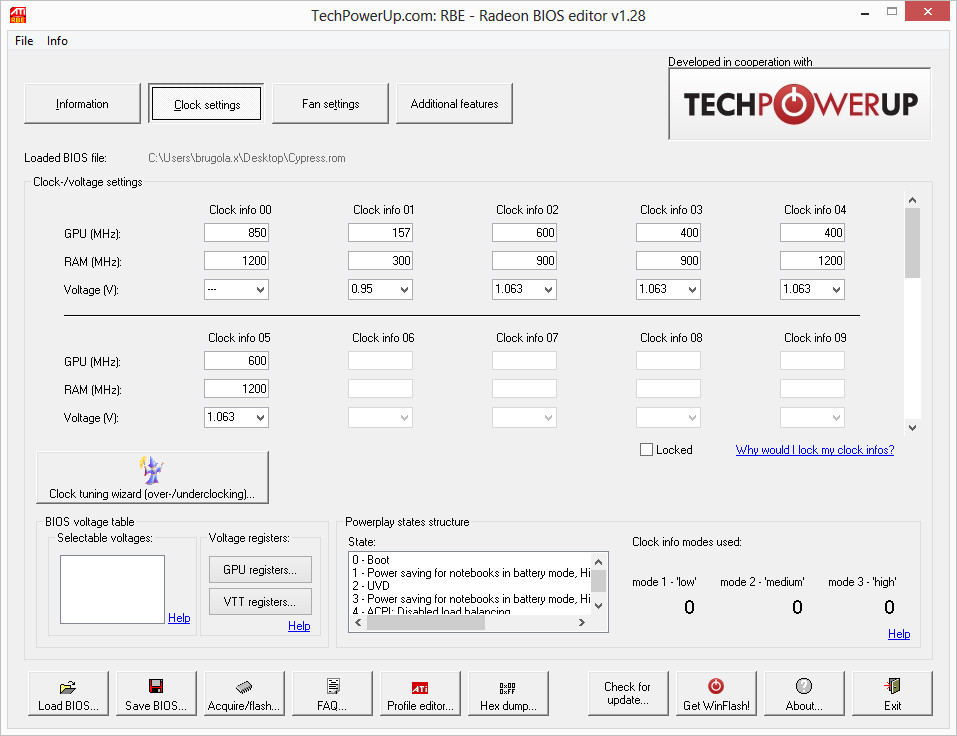Switch to the Fan settings tab
The width and height of the screenshot is (957, 736).
click(330, 104)
